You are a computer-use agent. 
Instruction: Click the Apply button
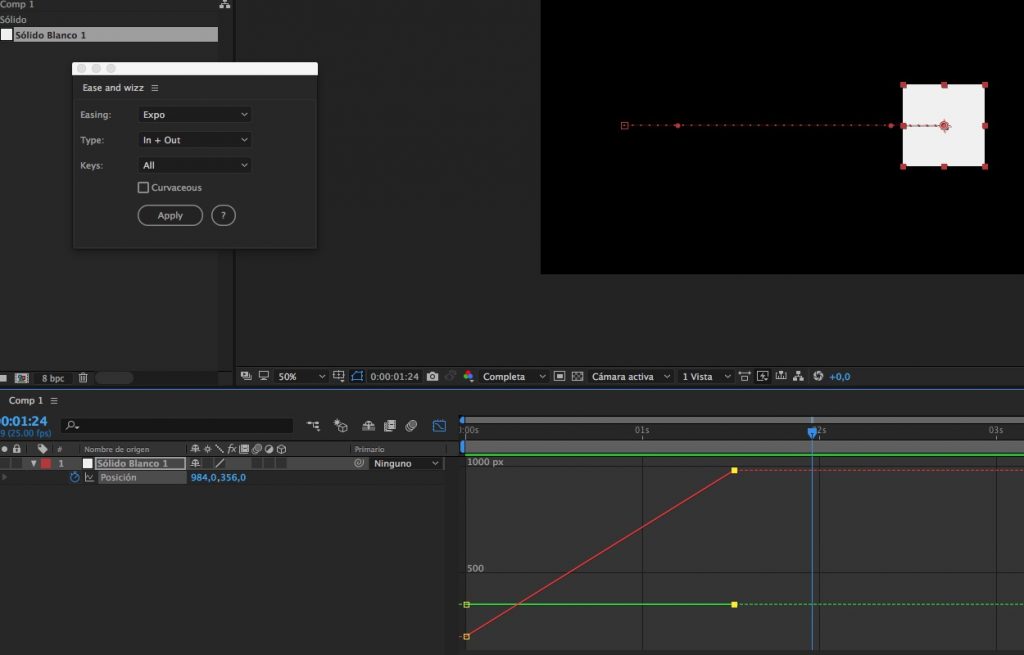(170, 215)
